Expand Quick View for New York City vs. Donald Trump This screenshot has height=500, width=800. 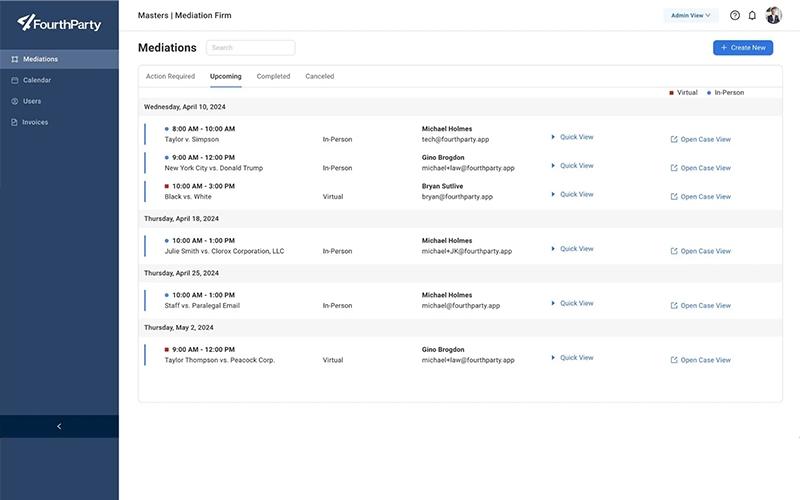point(572,166)
